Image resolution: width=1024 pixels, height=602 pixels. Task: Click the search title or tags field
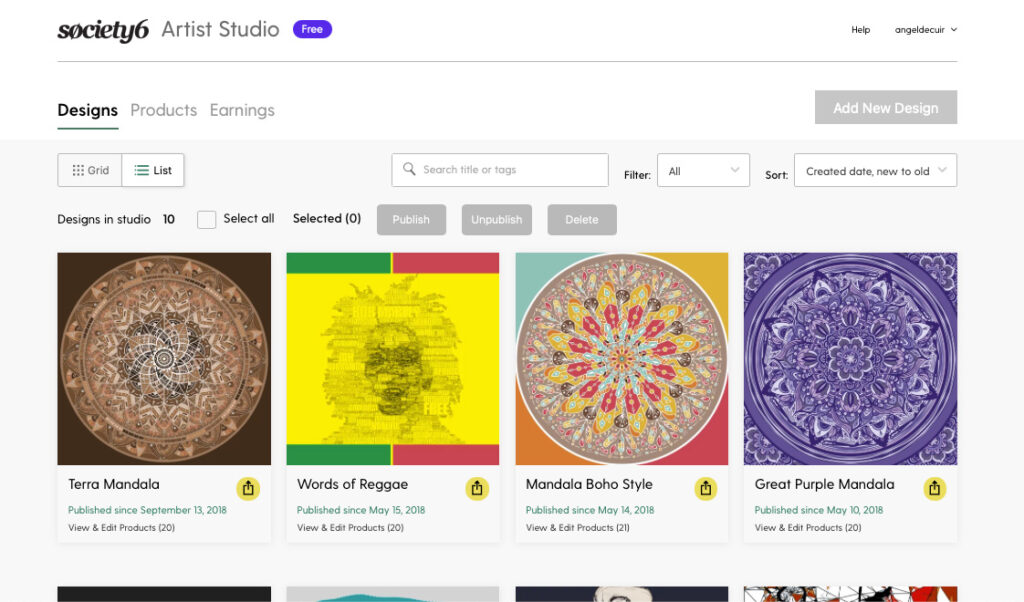pyautogui.click(x=500, y=170)
